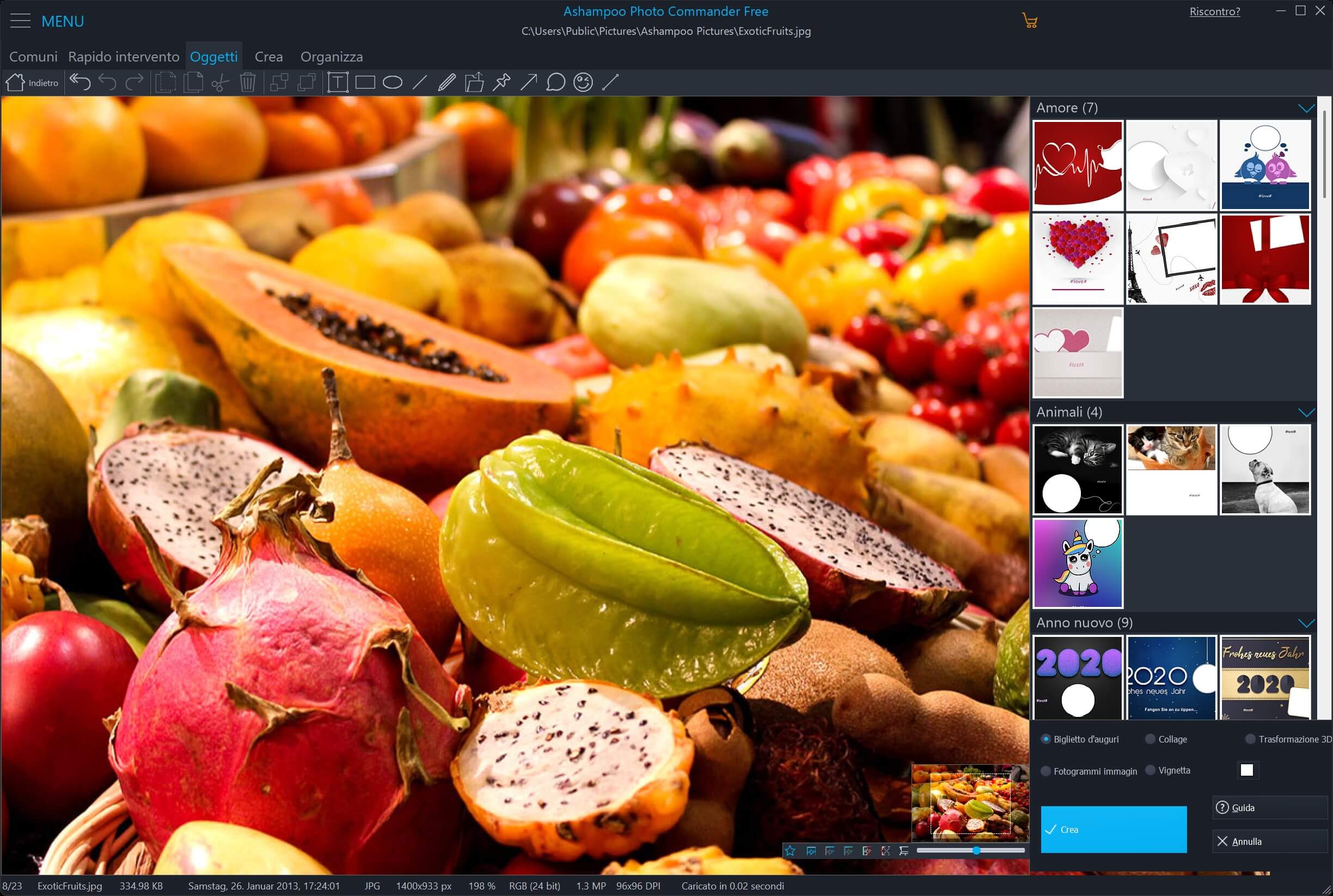Collapse the Amore category
Viewport: 1333px width, 896px height.
1306,108
